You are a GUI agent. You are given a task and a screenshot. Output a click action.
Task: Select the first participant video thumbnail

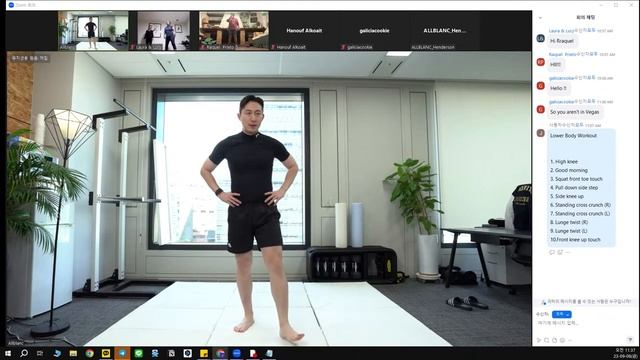[93, 31]
